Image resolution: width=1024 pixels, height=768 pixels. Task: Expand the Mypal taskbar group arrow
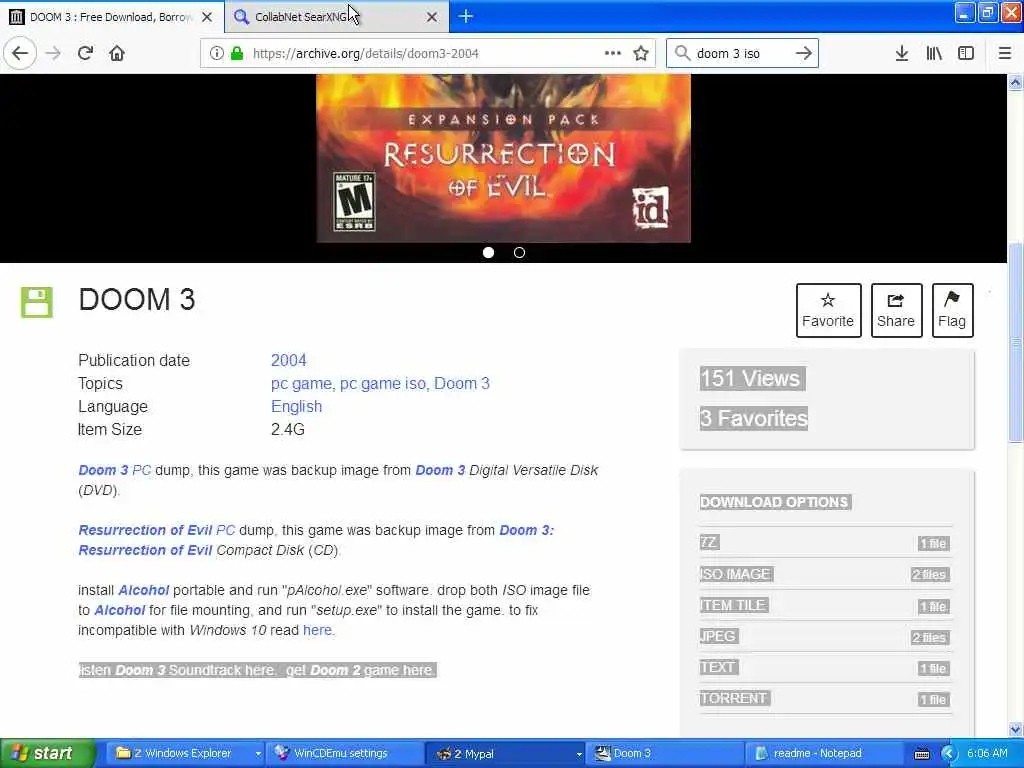579,754
